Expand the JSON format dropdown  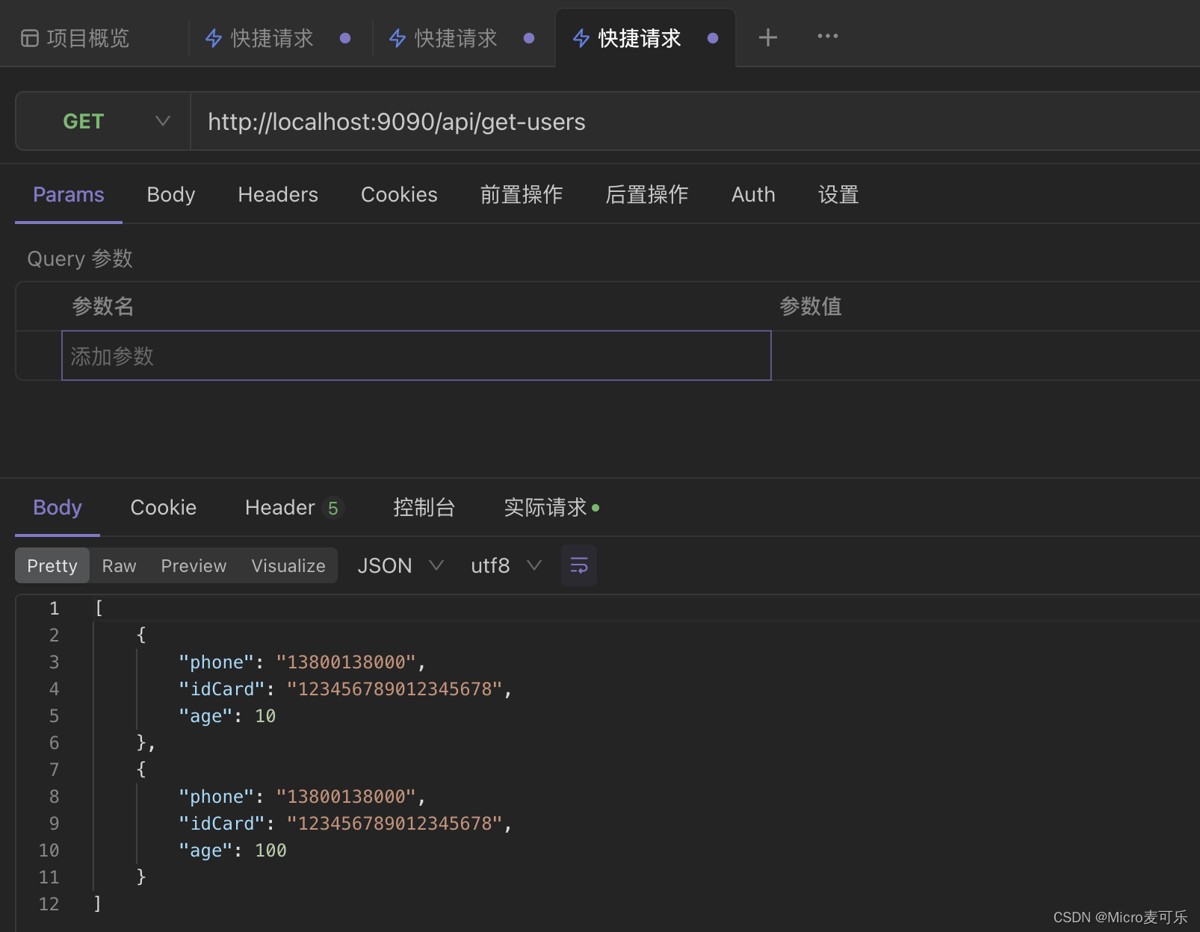coord(400,566)
